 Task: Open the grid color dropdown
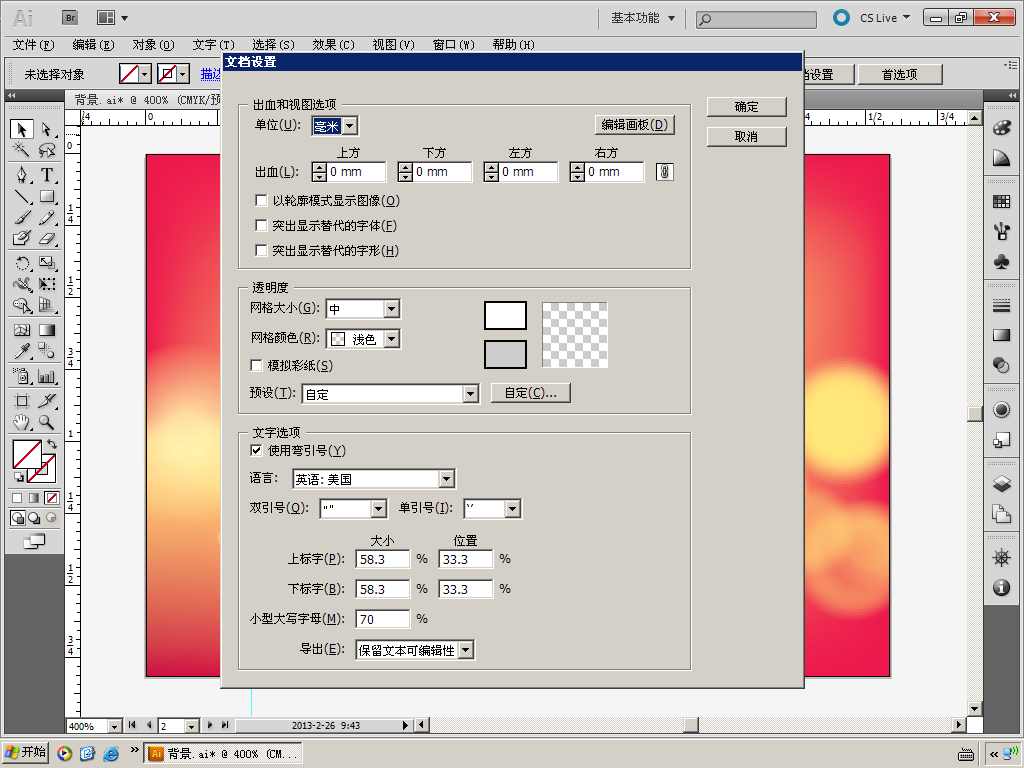coord(362,339)
